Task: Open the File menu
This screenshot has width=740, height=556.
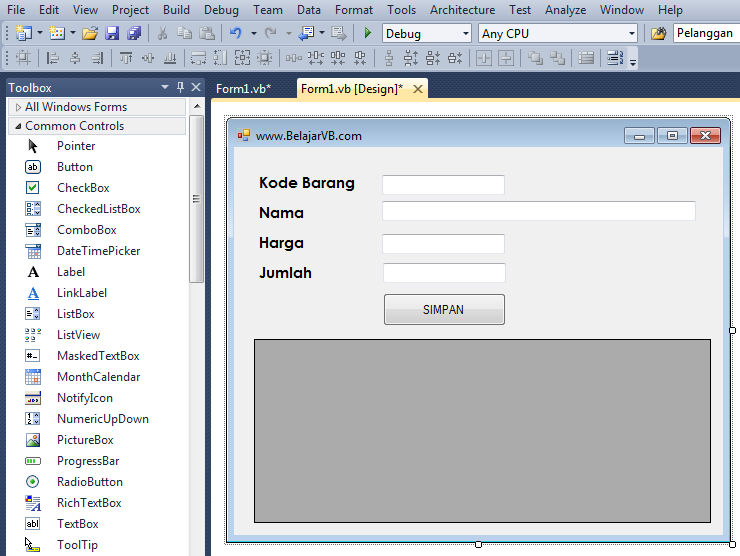Action: (x=16, y=9)
